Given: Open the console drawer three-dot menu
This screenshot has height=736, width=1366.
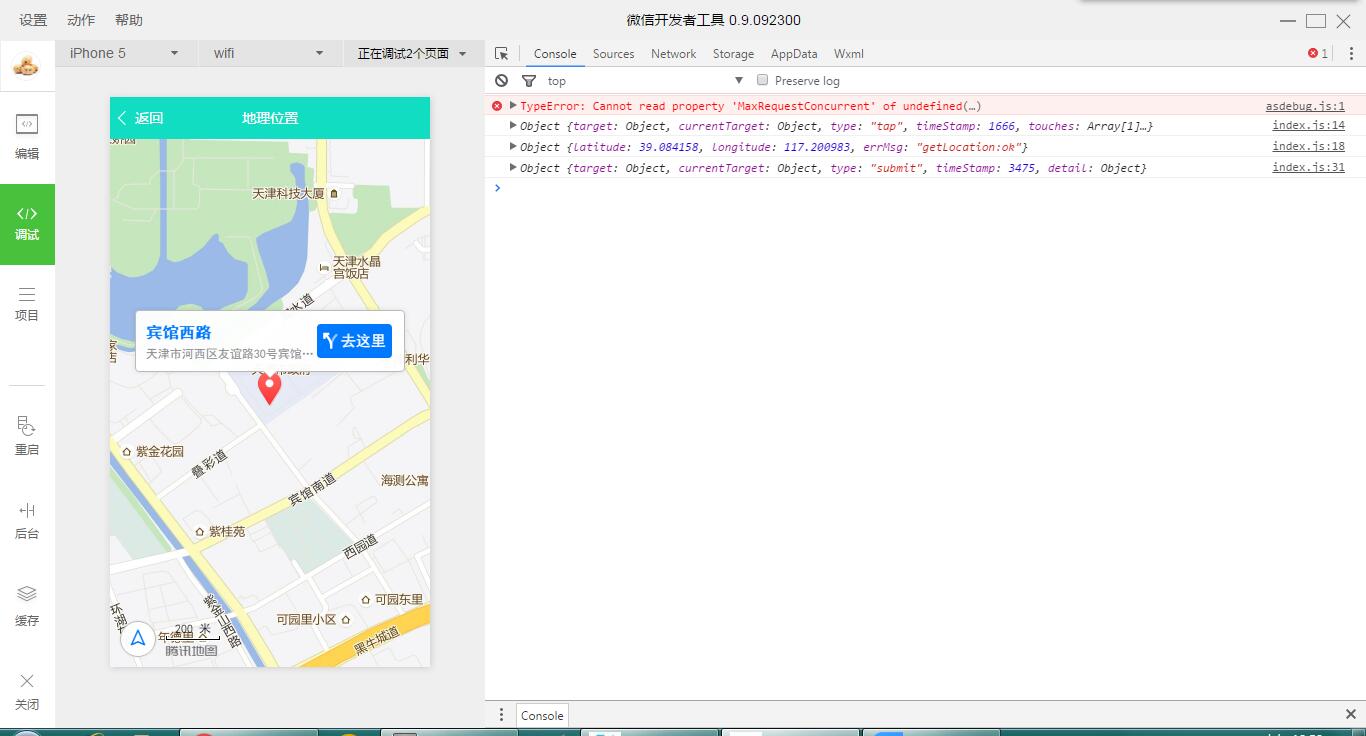Looking at the screenshot, I should tap(502, 715).
